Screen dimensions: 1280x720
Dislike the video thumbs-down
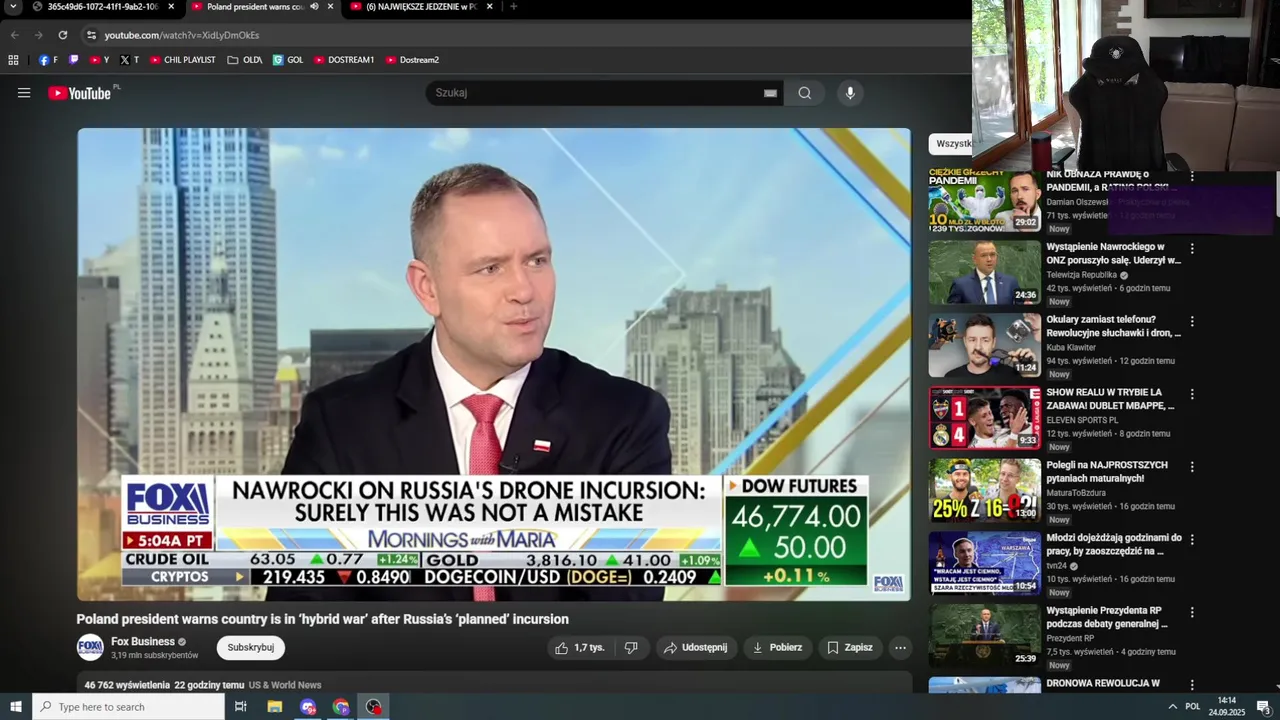click(631, 648)
